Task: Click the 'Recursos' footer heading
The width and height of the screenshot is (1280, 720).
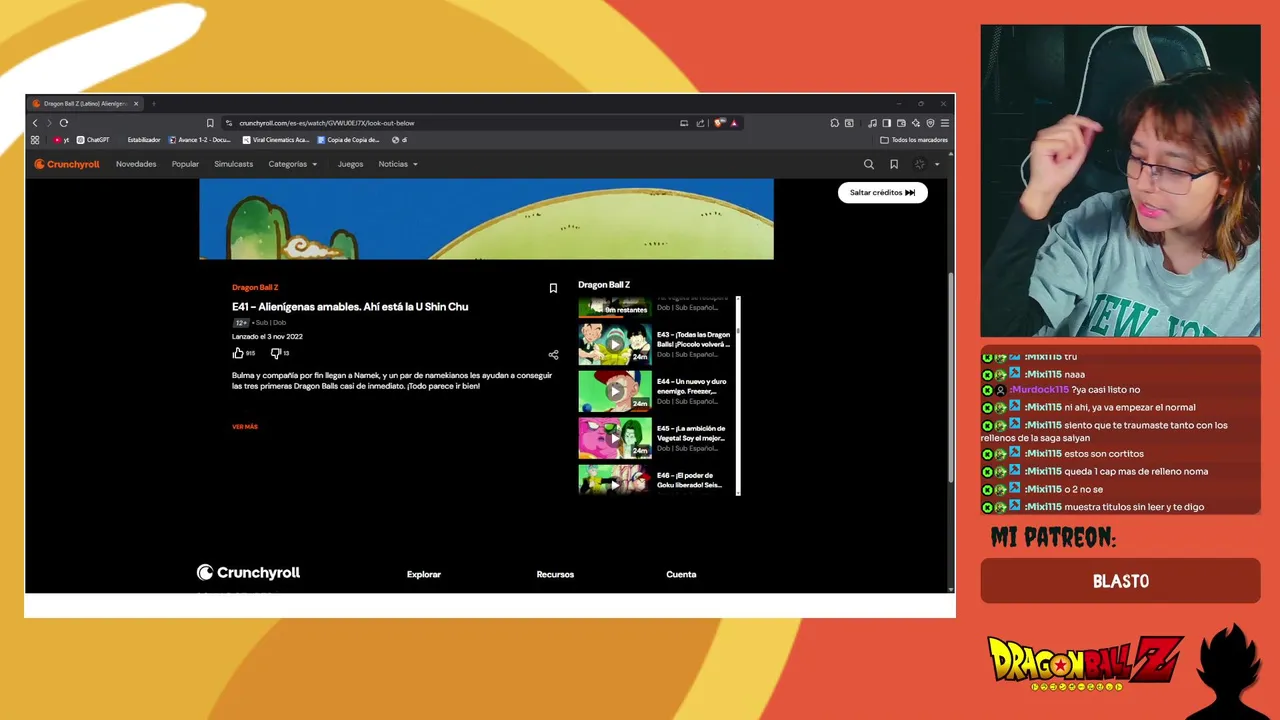Action: (x=555, y=574)
